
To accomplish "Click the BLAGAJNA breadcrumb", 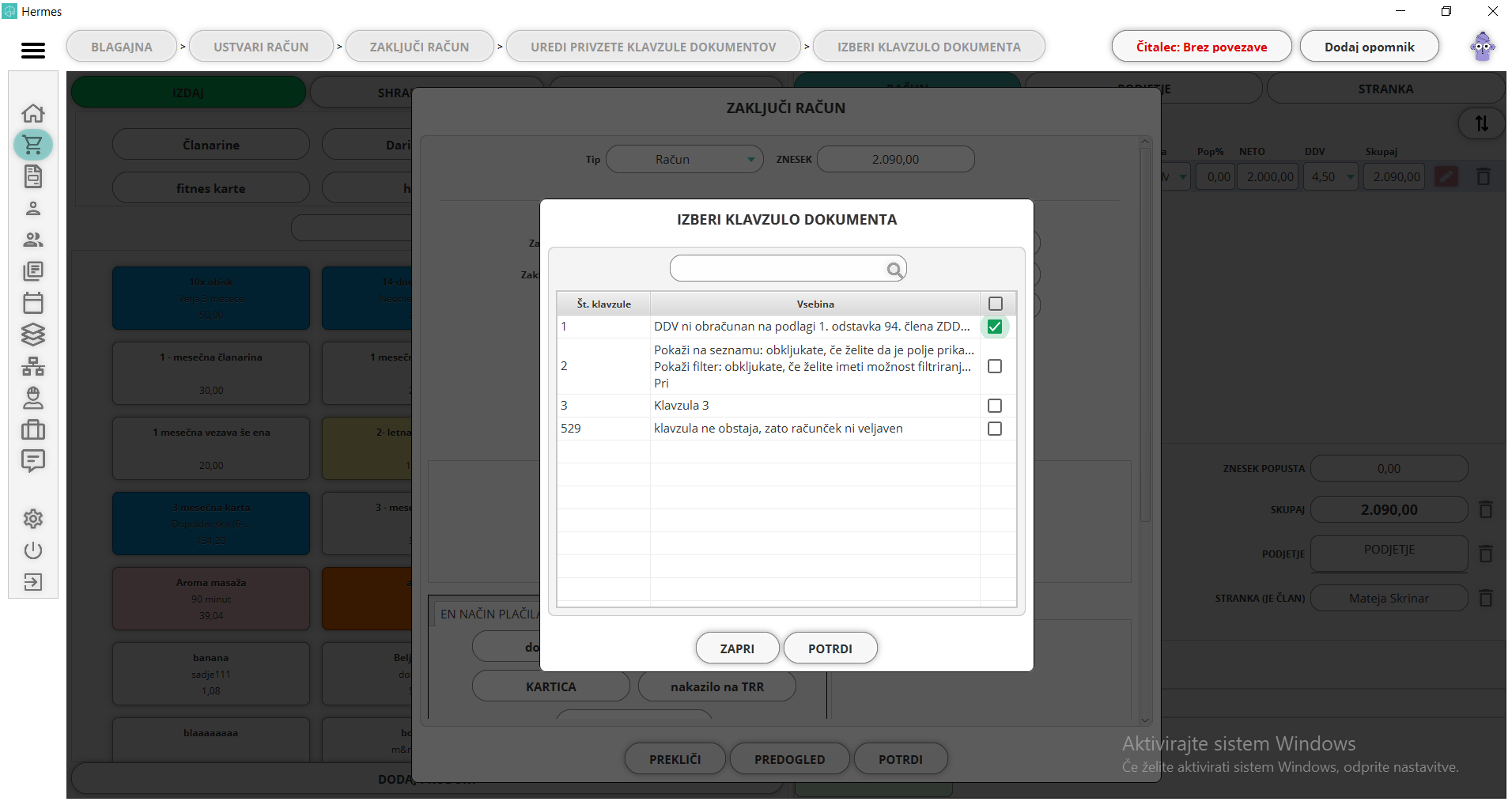I will pyautogui.click(x=122, y=47).
